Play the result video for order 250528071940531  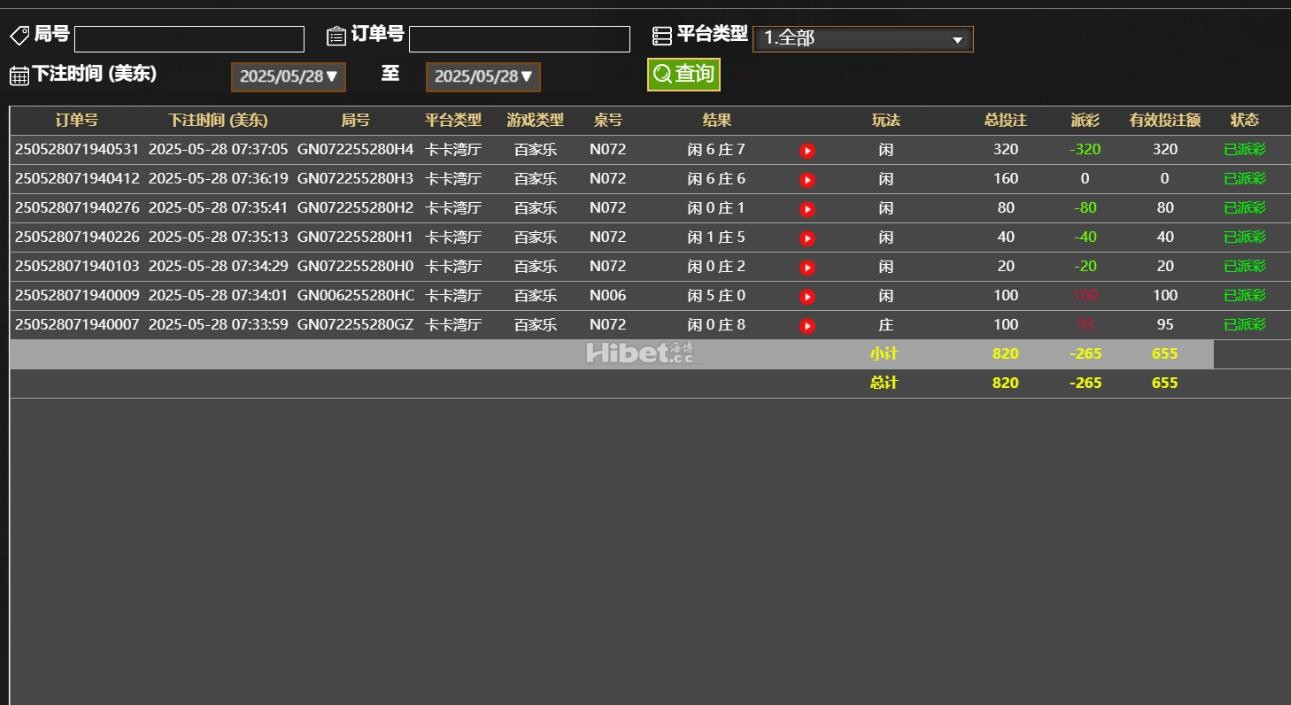coord(808,150)
